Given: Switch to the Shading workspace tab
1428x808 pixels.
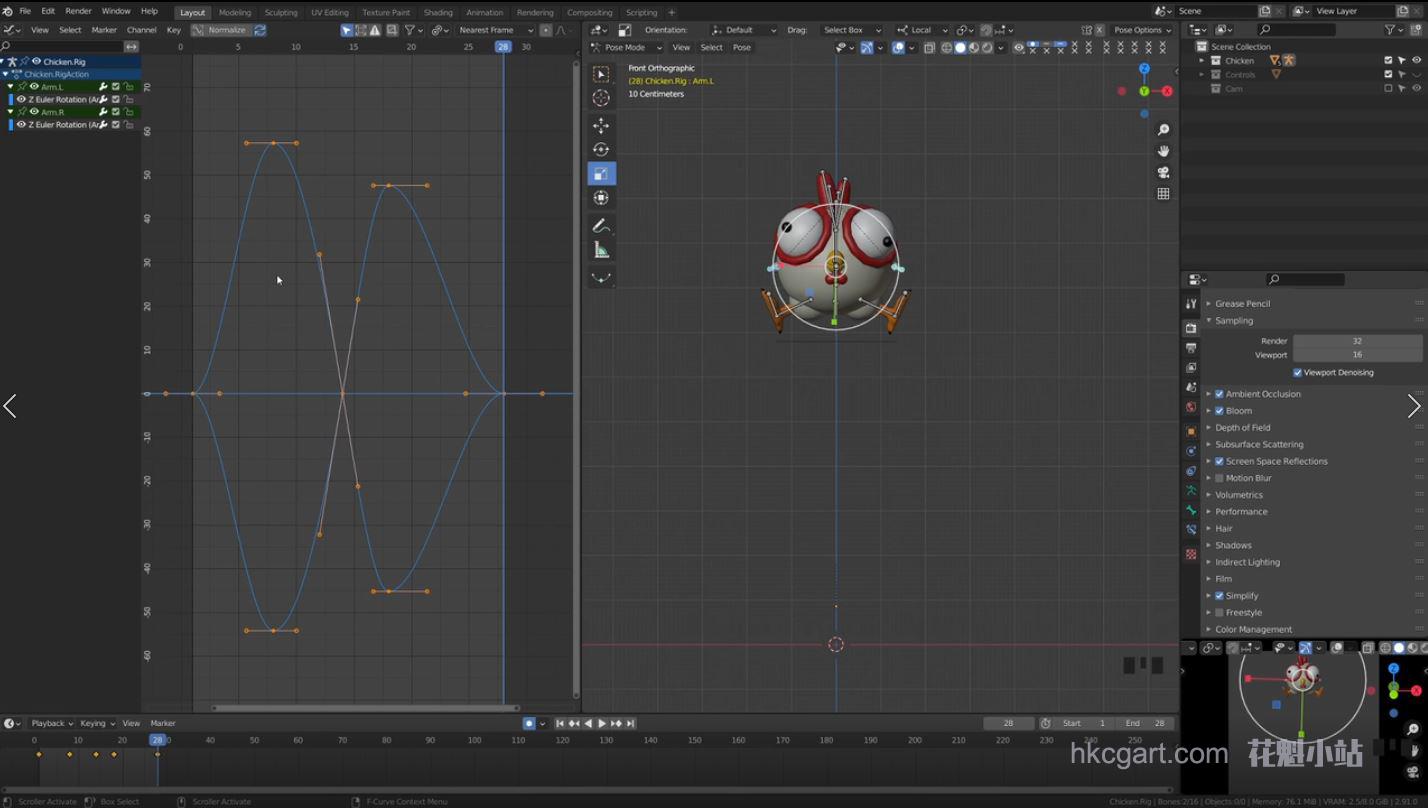Looking at the screenshot, I should click(x=438, y=12).
